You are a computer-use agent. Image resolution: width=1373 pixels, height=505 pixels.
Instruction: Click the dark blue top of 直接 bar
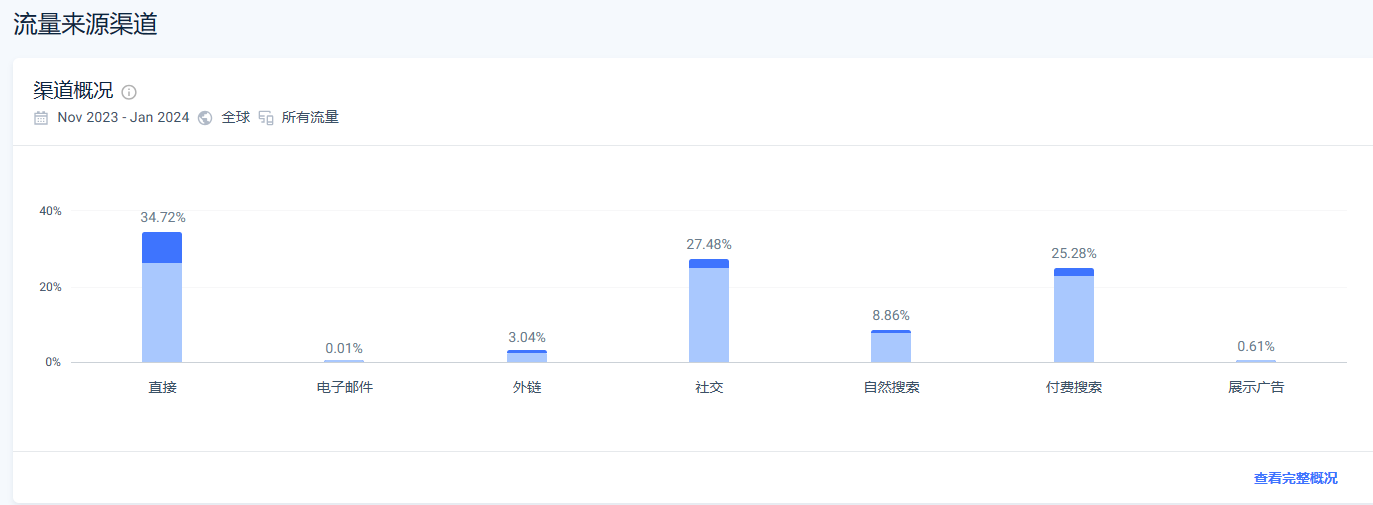(162, 247)
